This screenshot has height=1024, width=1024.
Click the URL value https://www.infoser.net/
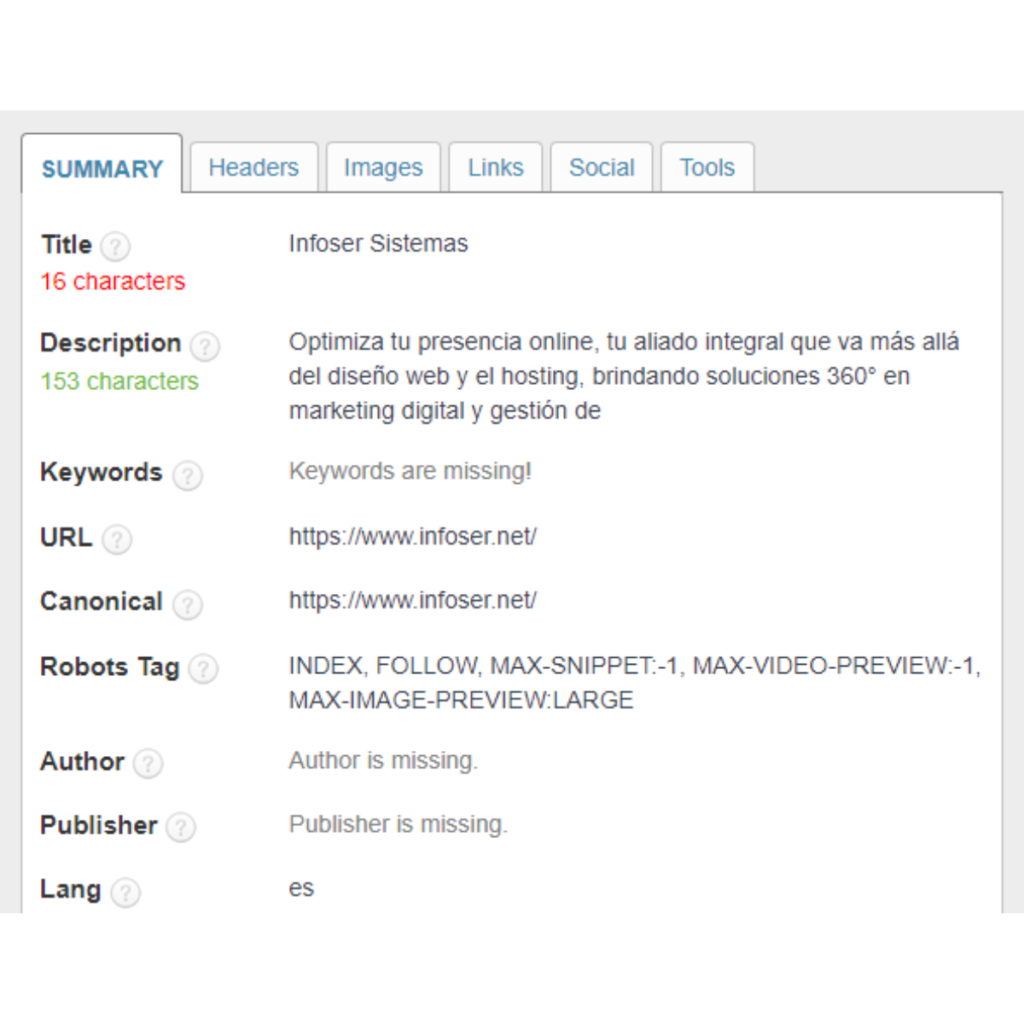[x=413, y=537]
